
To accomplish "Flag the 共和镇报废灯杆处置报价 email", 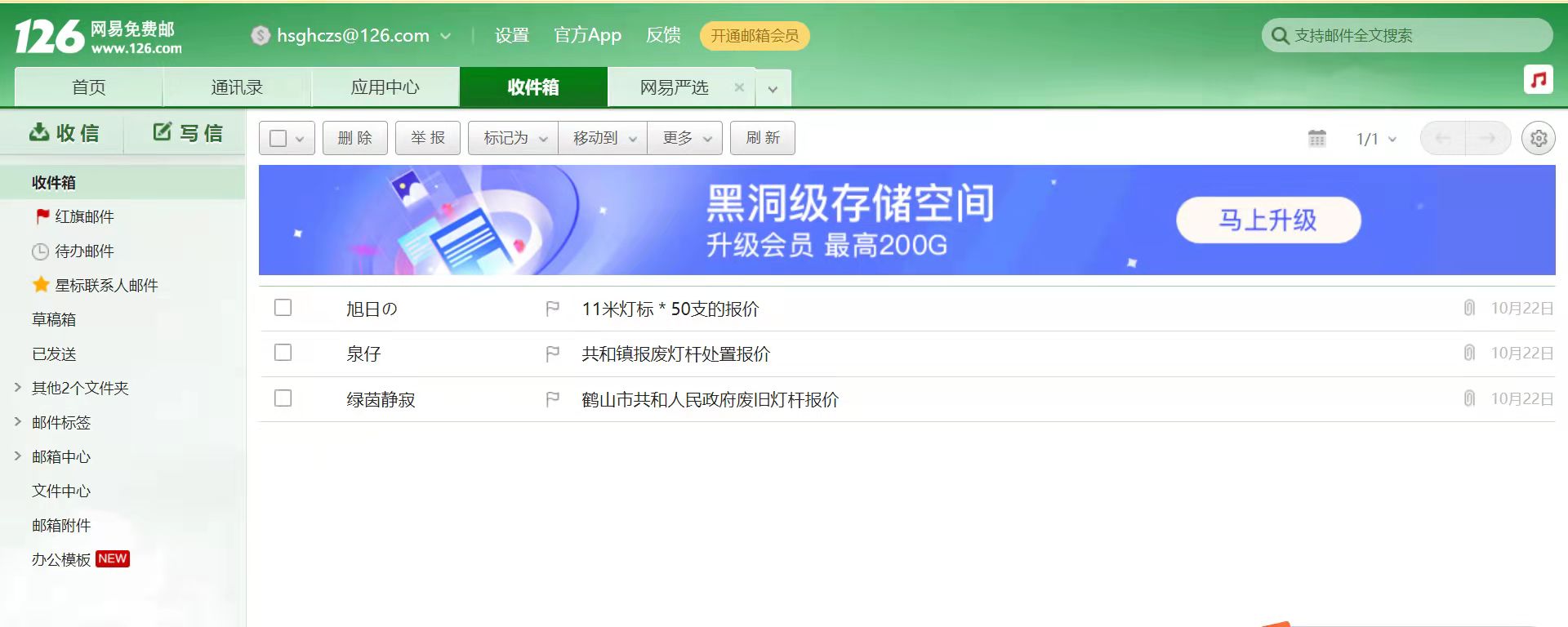I will 553,354.
